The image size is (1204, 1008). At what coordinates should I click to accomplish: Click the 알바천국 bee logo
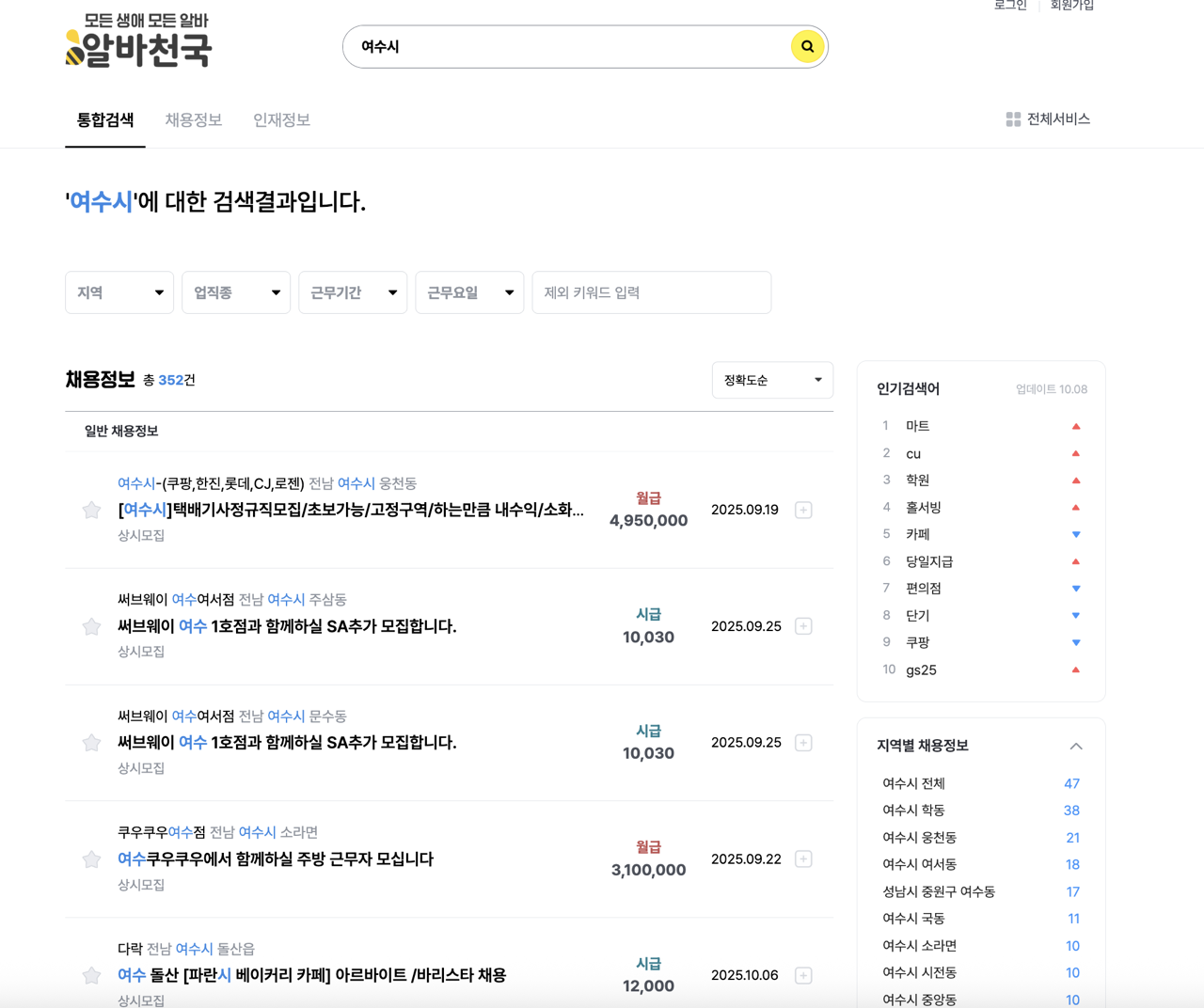[138, 41]
